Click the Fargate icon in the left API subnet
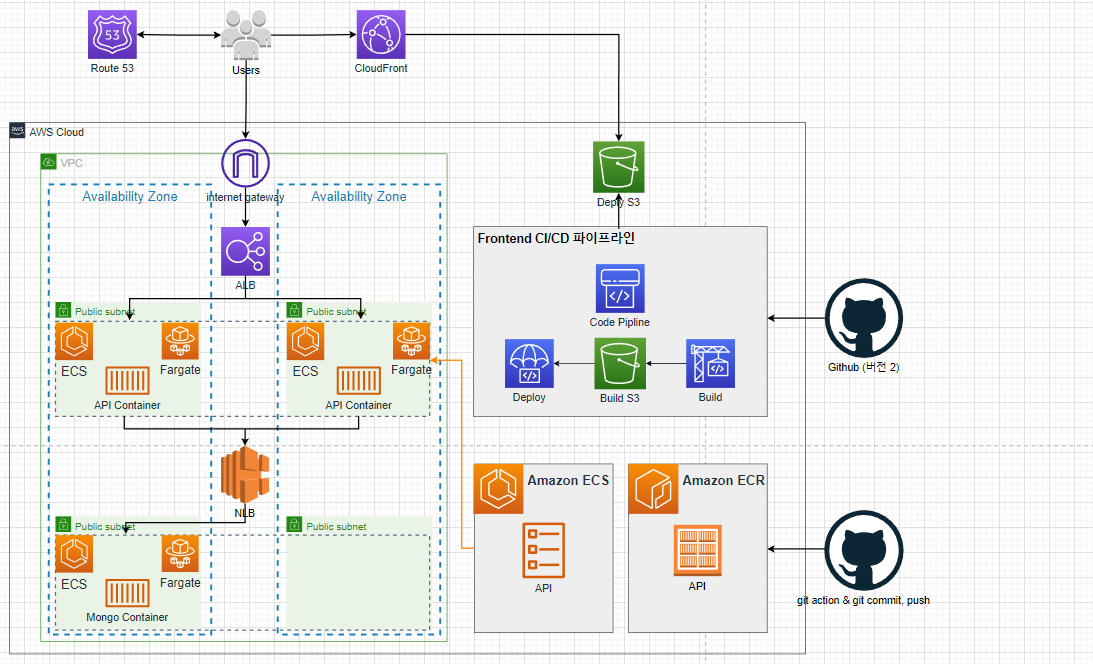This screenshot has height=664, width=1093. coord(180,341)
